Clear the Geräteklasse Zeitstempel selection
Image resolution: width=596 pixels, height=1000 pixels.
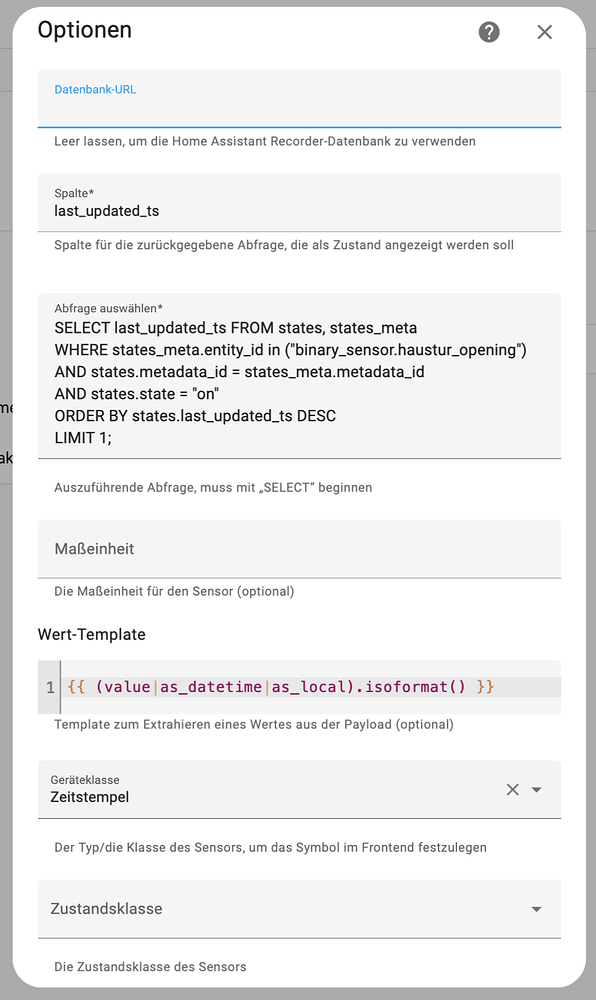(x=512, y=789)
